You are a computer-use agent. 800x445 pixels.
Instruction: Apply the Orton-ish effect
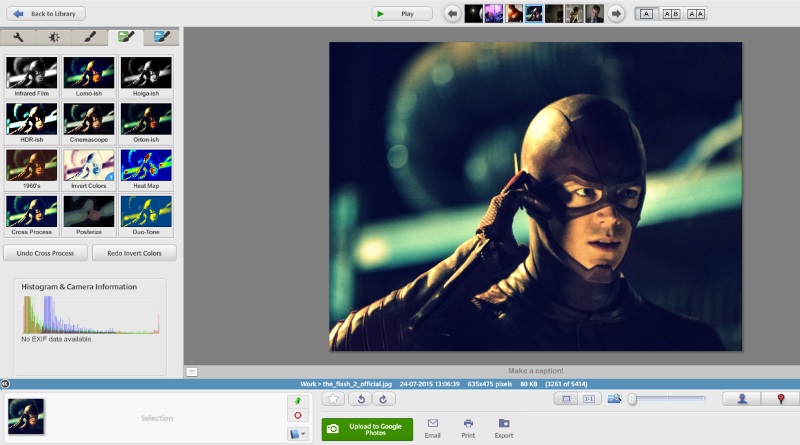point(146,122)
